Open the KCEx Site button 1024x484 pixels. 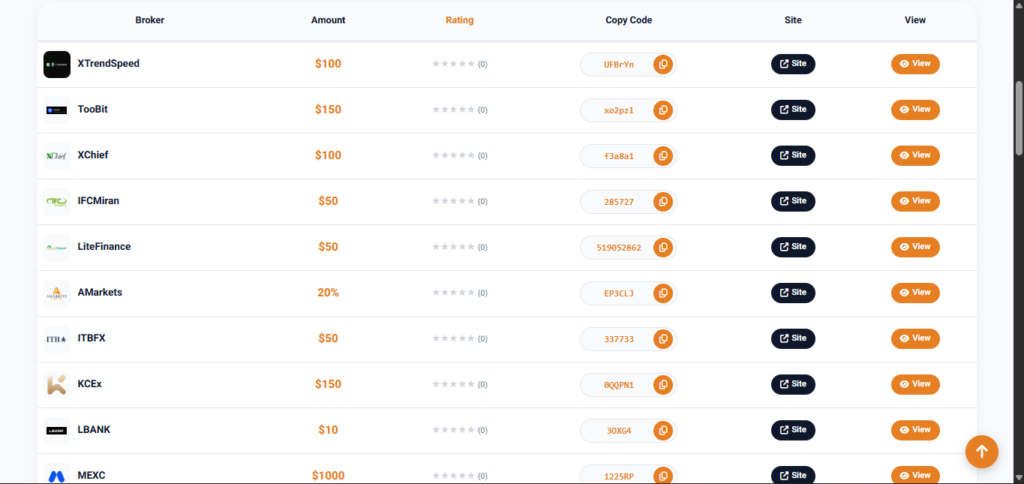coord(793,384)
